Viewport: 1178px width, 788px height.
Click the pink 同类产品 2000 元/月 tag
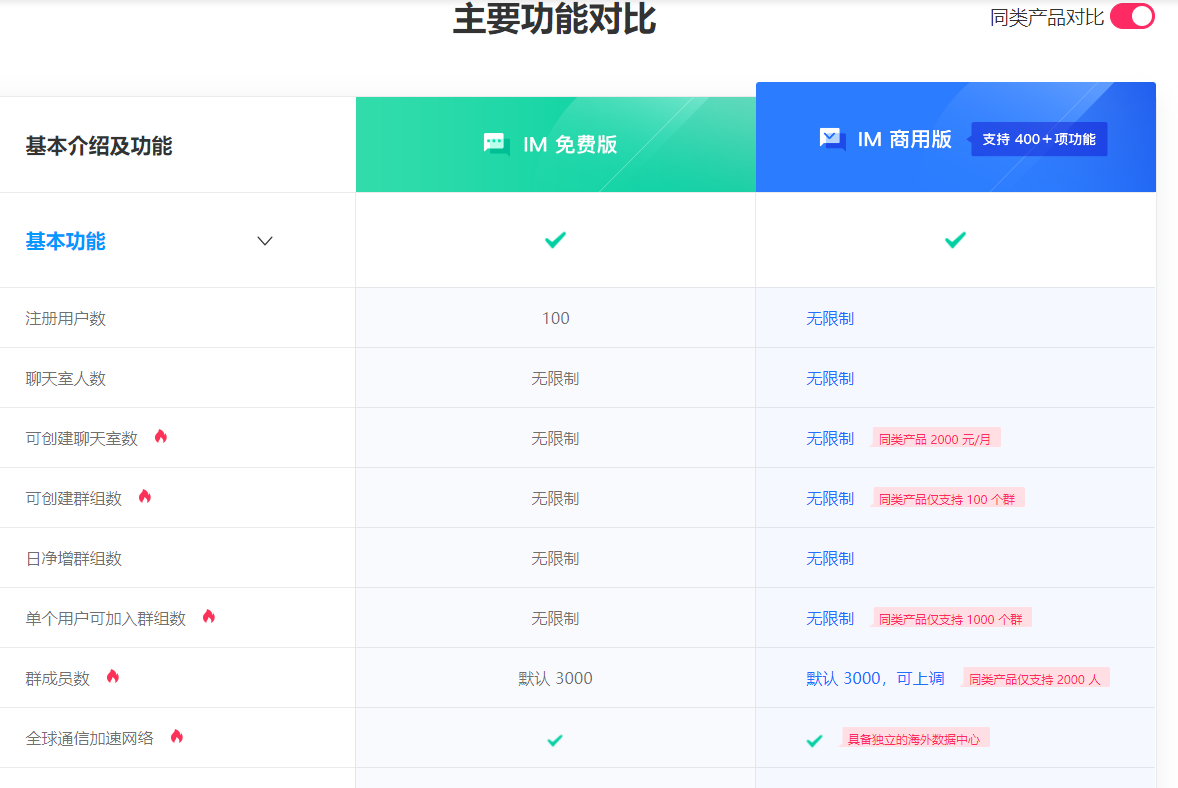pyautogui.click(x=936, y=438)
